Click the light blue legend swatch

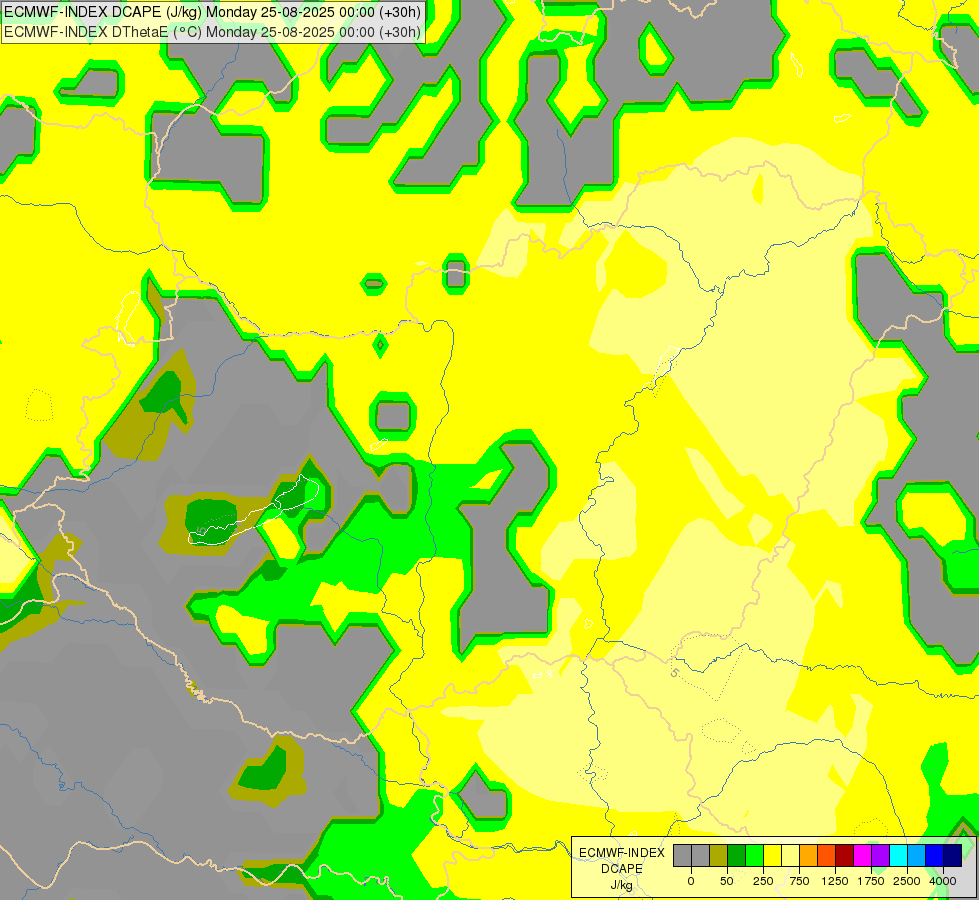coord(917,856)
